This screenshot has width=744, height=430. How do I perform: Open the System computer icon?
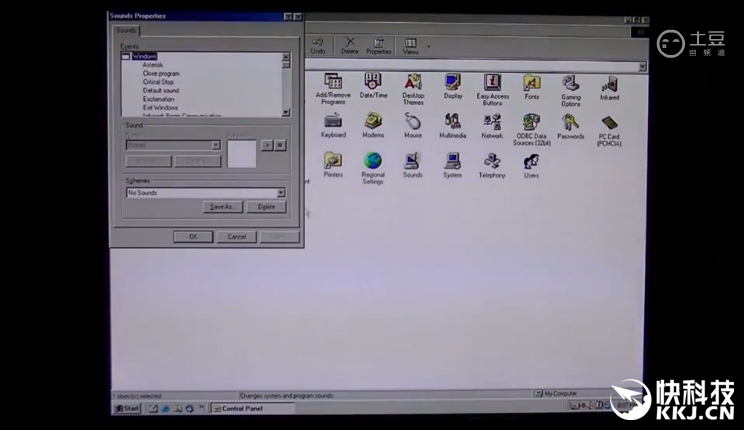point(452,162)
